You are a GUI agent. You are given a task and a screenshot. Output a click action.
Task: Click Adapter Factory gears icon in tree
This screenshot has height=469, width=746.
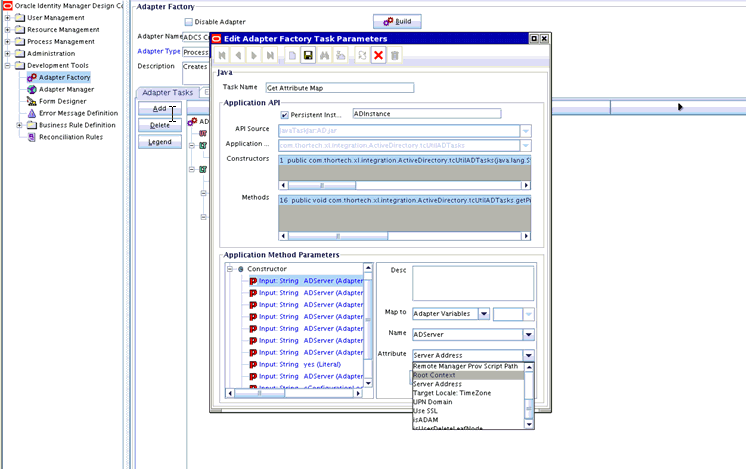click(x=32, y=77)
